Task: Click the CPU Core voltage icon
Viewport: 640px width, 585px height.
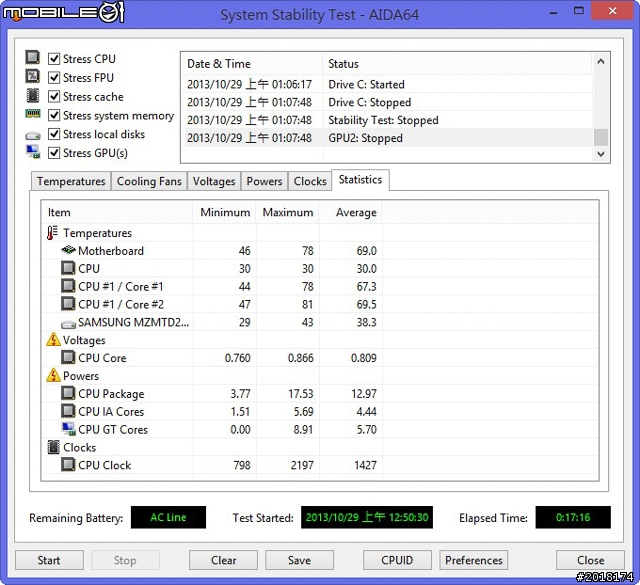Action: 68,358
